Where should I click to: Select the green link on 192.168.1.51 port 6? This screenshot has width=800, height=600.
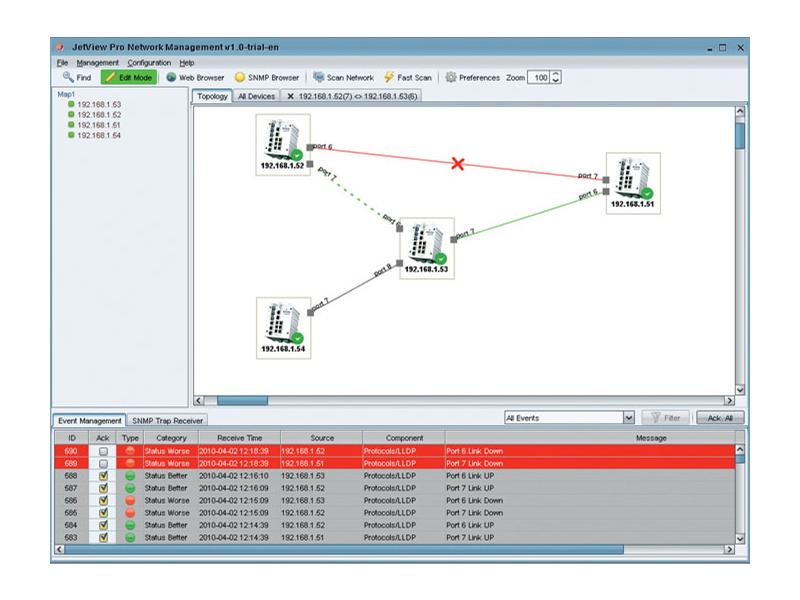pos(531,215)
